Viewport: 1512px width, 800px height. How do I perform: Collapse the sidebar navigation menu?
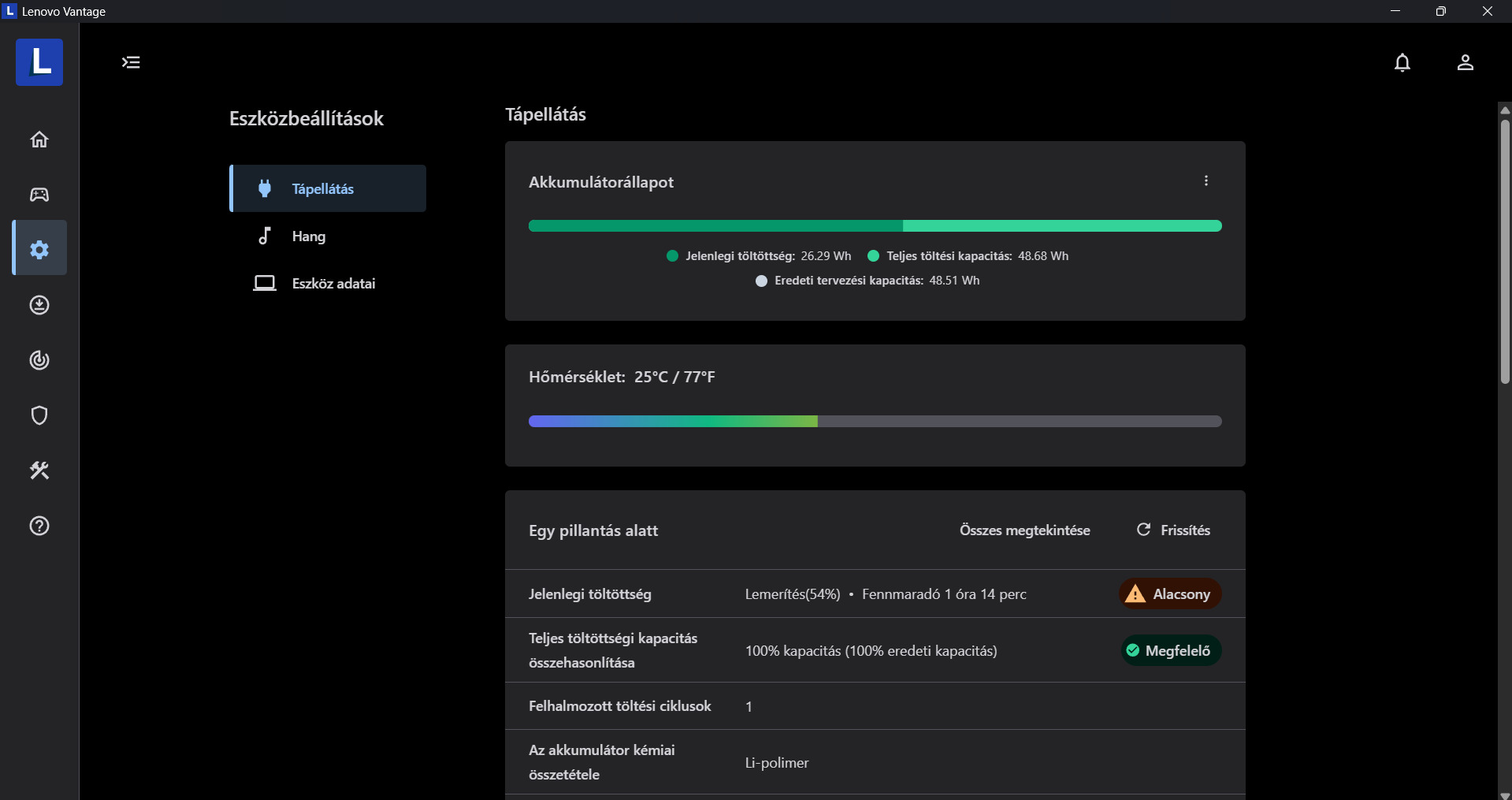[131, 62]
